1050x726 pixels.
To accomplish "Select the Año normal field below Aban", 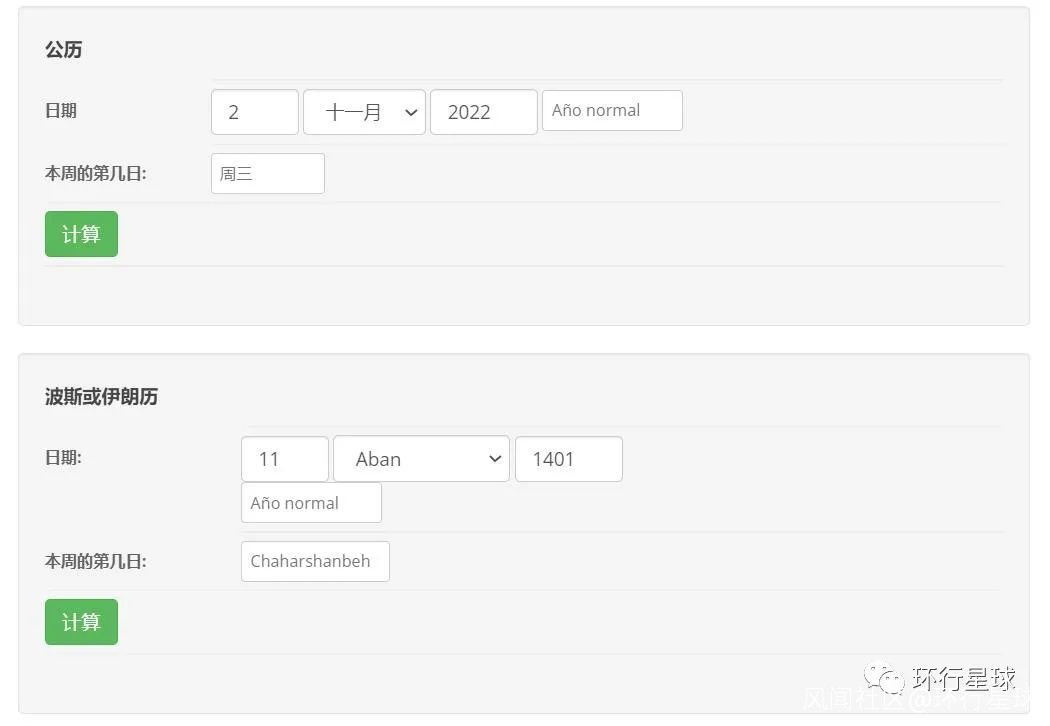I will click(x=311, y=503).
